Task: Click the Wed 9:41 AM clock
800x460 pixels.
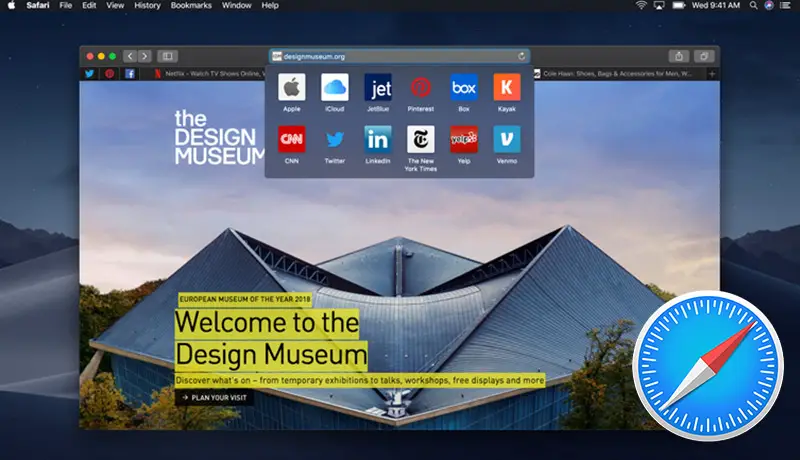Action: pyautogui.click(x=716, y=6)
